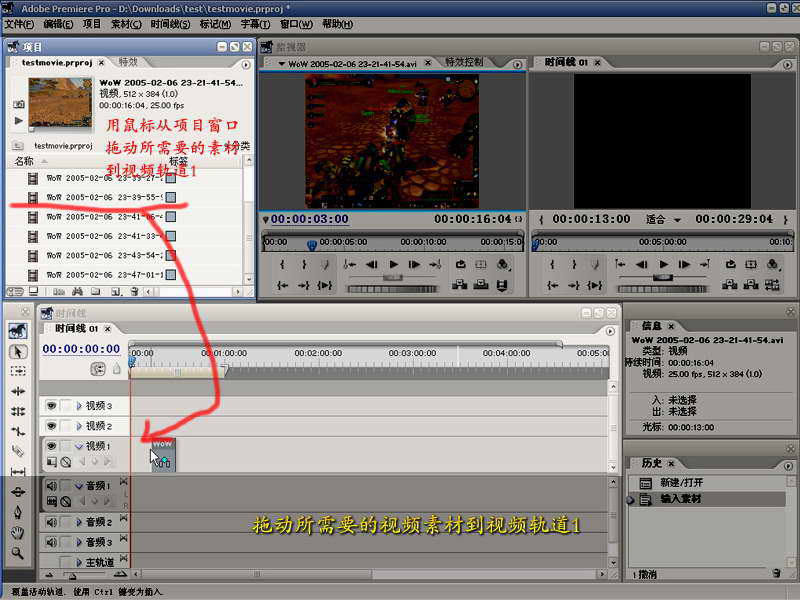This screenshot has width=800, height=600.
Task: Select the Zoom magnifier tool
Action: (x=18, y=553)
